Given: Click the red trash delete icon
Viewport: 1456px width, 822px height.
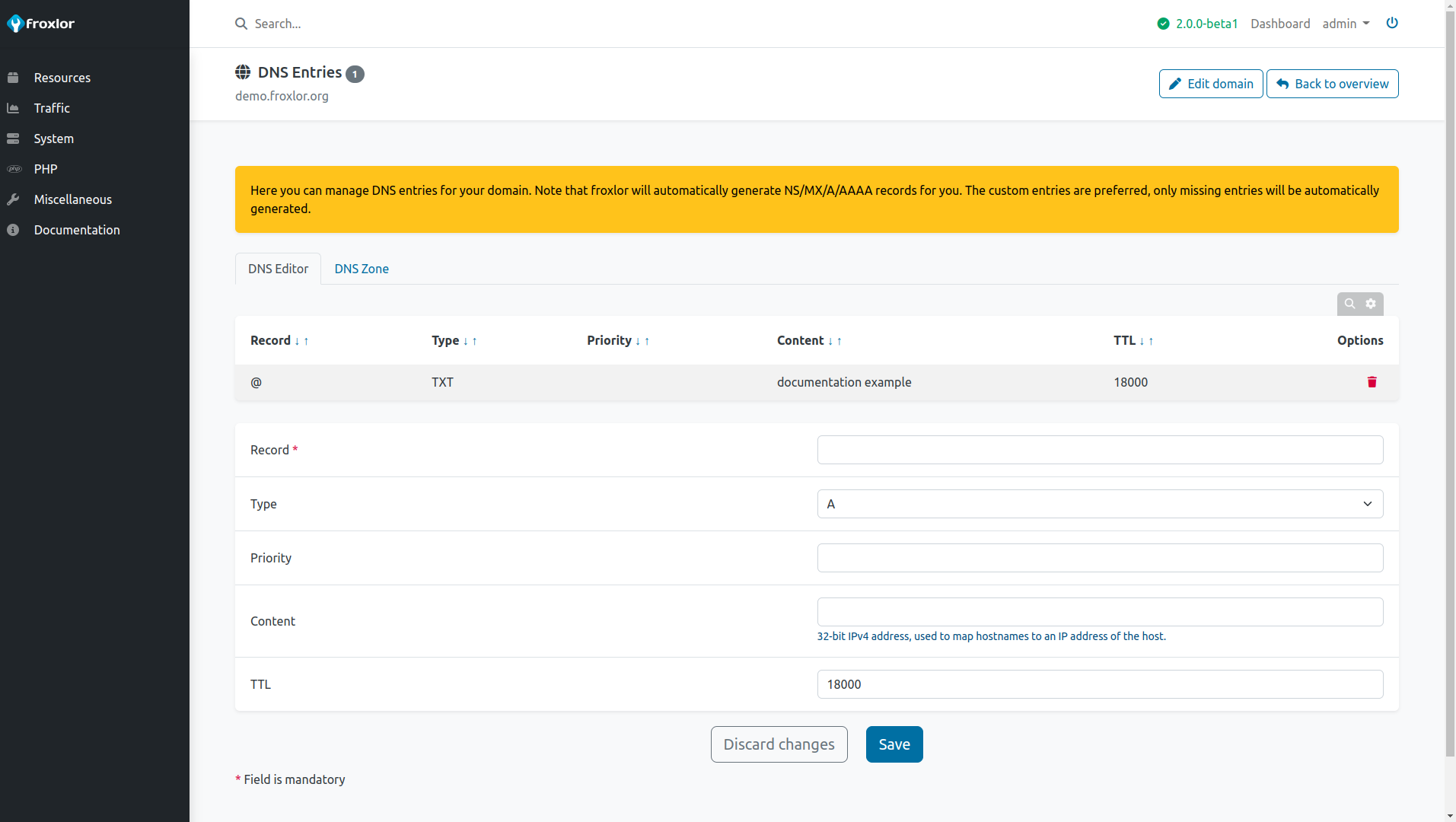Looking at the screenshot, I should pyautogui.click(x=1372, y=382).
